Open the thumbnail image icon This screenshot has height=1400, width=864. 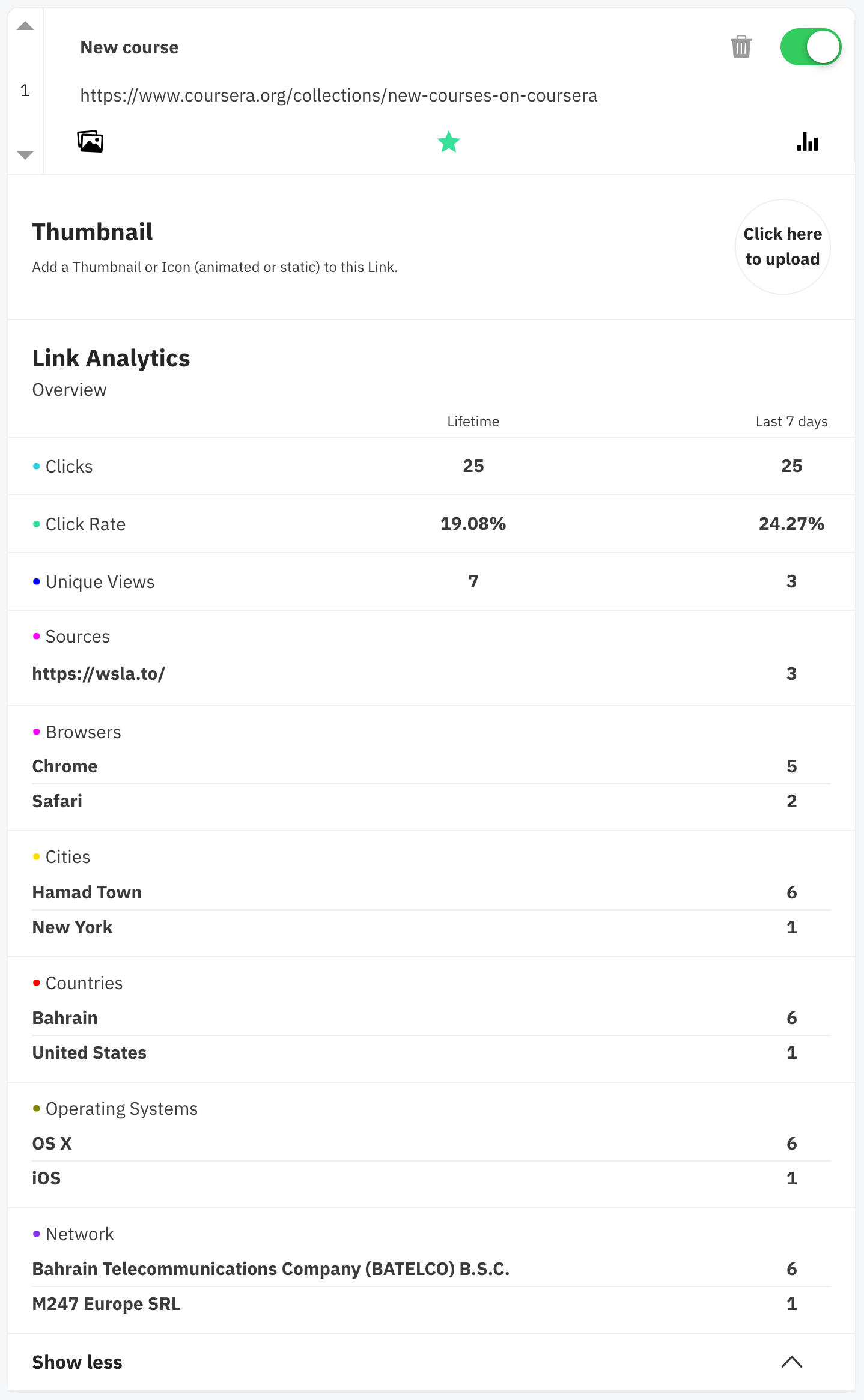(90, 142)
